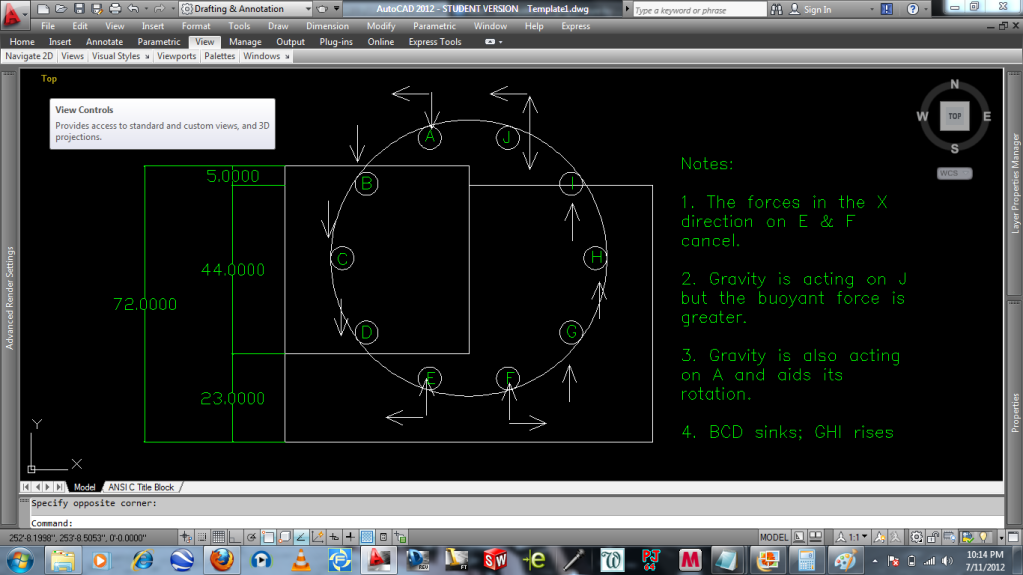
Task: Toggle Quick Properties in status bar
Action: coord(384,537)
